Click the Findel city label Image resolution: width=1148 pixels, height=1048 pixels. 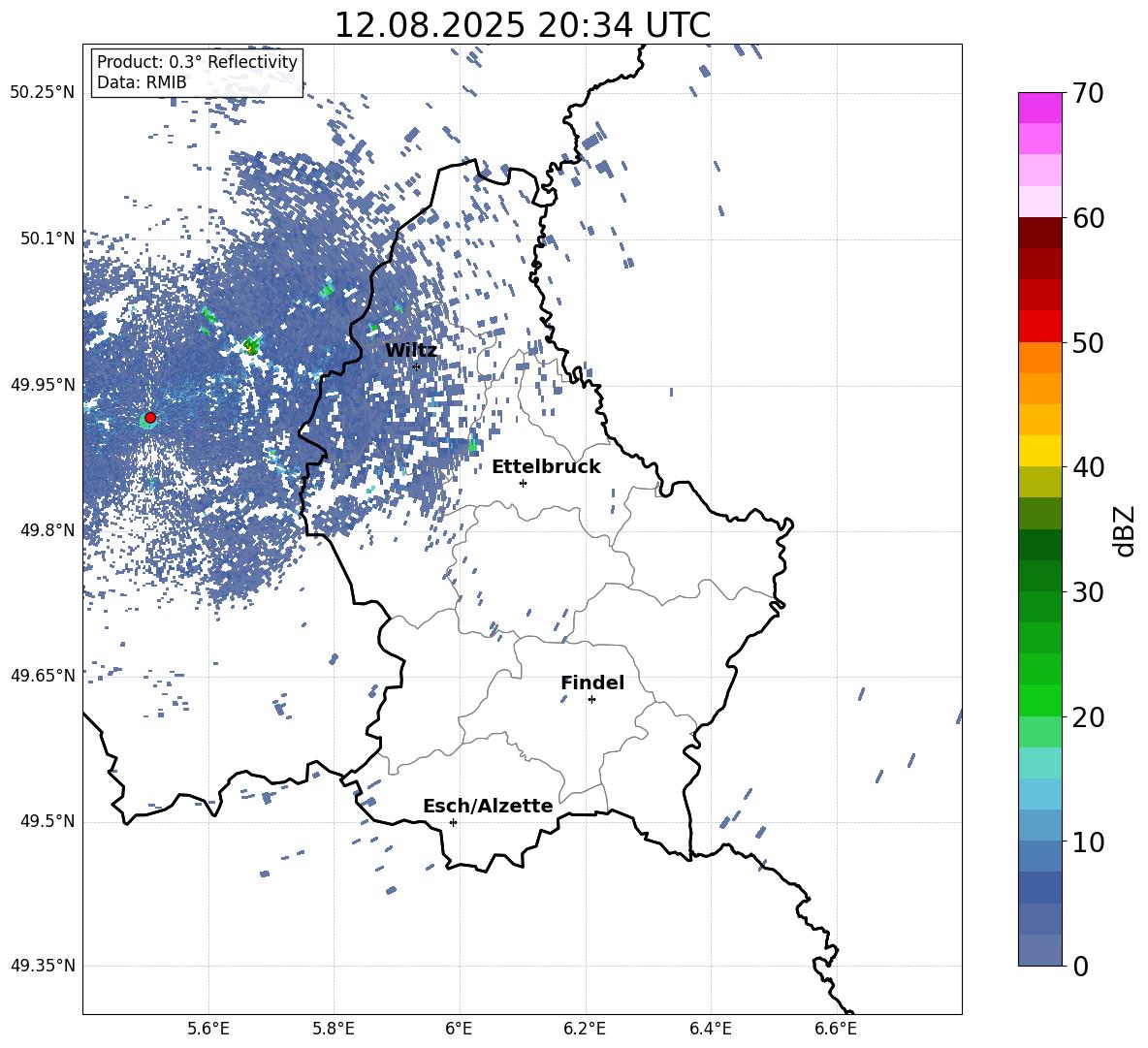pos(592,683)
